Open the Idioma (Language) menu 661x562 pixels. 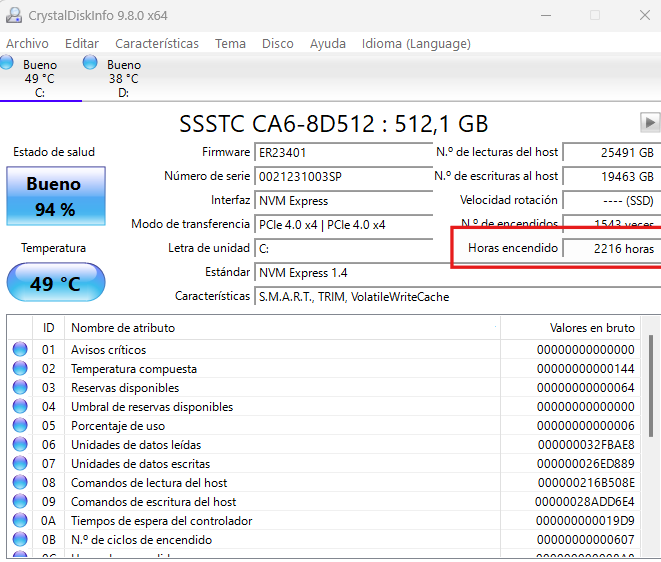(416, 43)
